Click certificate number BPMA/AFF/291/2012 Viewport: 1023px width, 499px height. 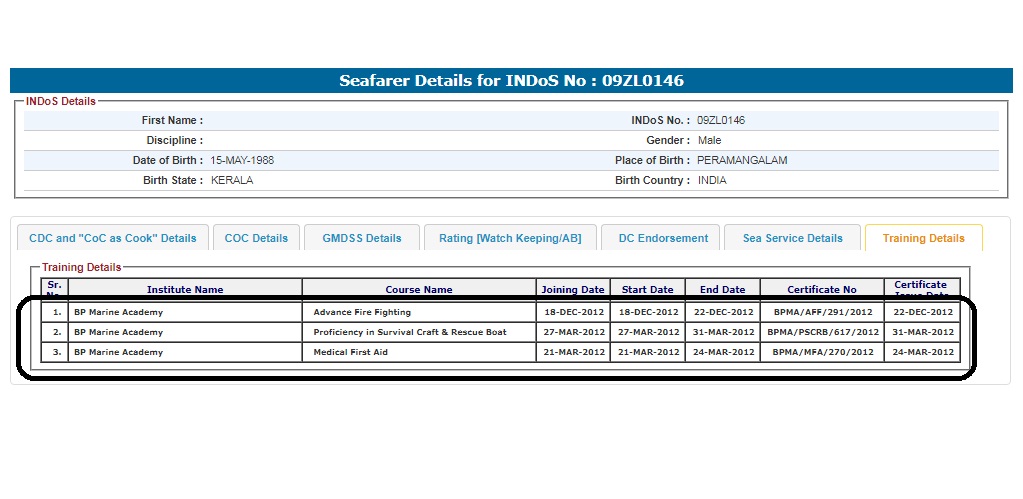click(x=822, y=312)
